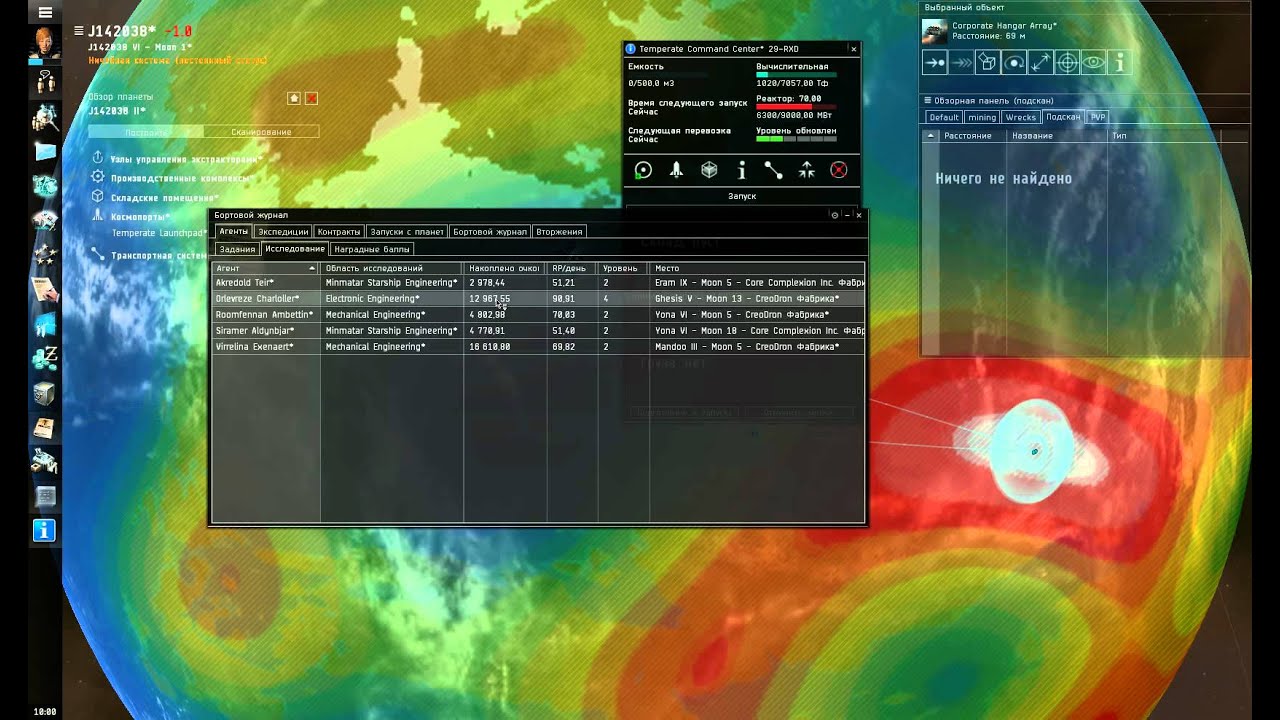Open the Вторжения tab
Viewport: 1280px width, 720px height.
click(559, 232)
